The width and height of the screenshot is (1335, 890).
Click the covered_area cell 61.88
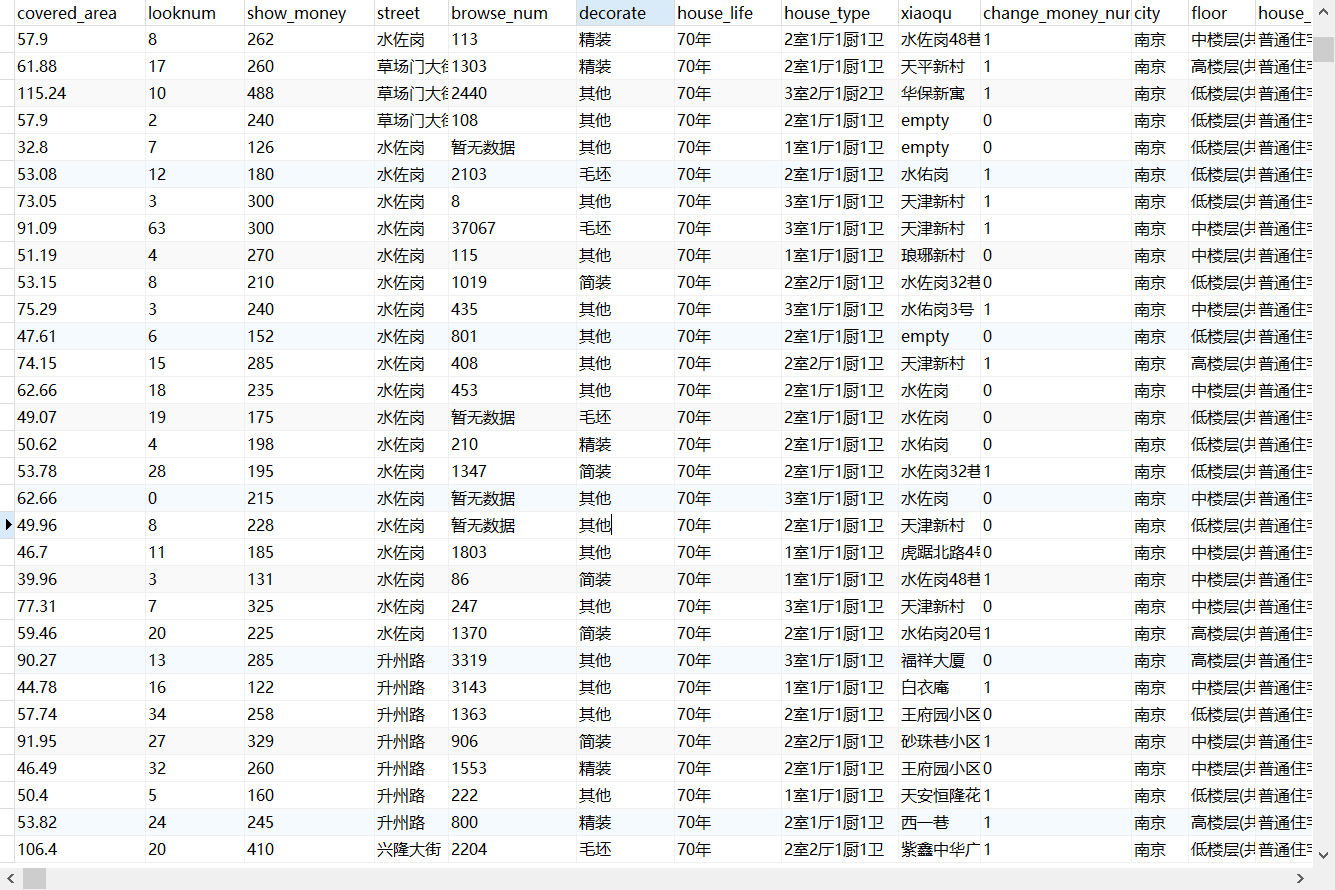pos(80,66)
